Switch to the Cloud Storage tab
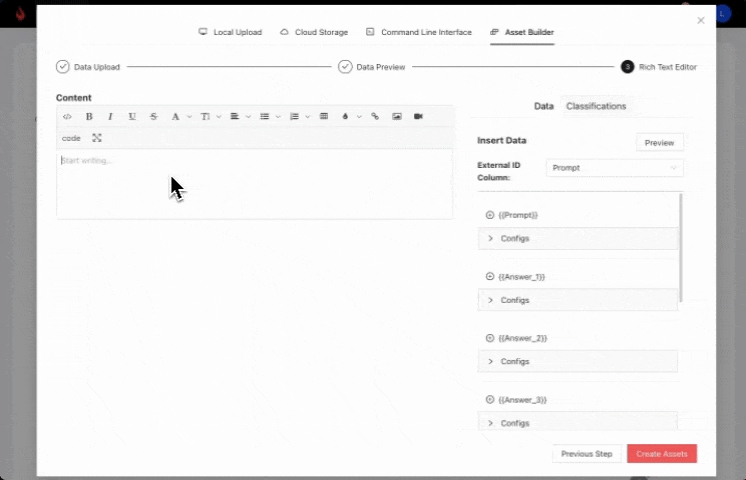746x480 pixels. tap(314, 32)
